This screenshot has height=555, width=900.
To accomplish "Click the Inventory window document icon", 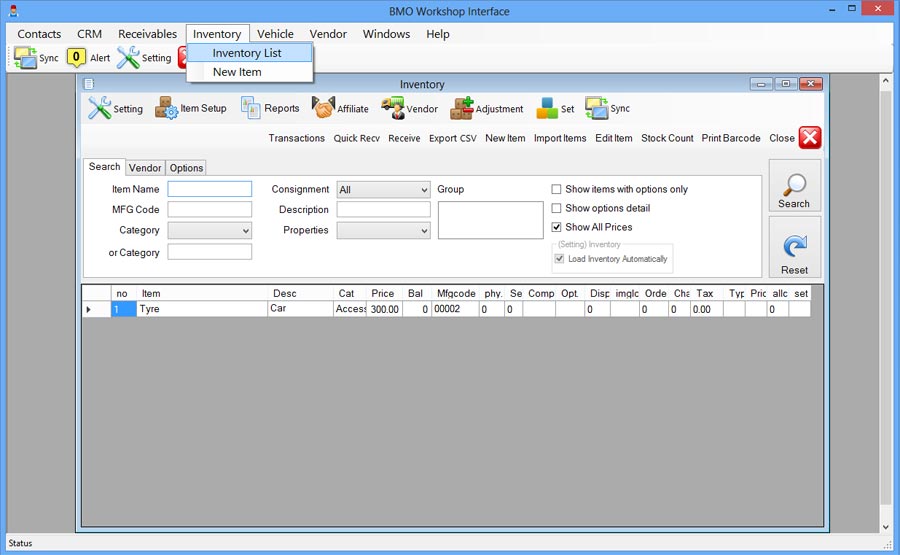I will pyautogui.click(x=89, y=84).
